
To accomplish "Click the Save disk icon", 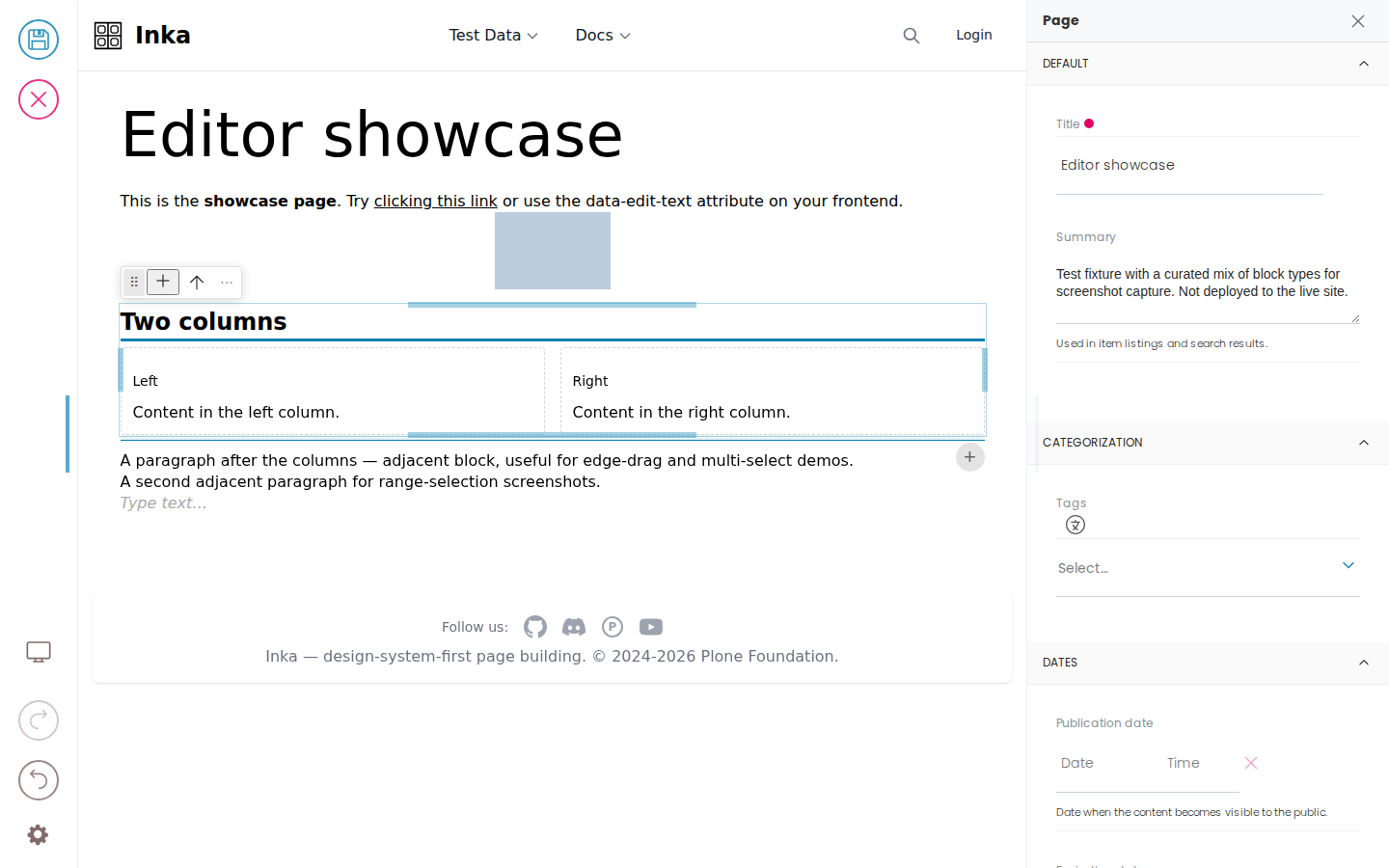I will pyautogui.click(x=39, y=40).
